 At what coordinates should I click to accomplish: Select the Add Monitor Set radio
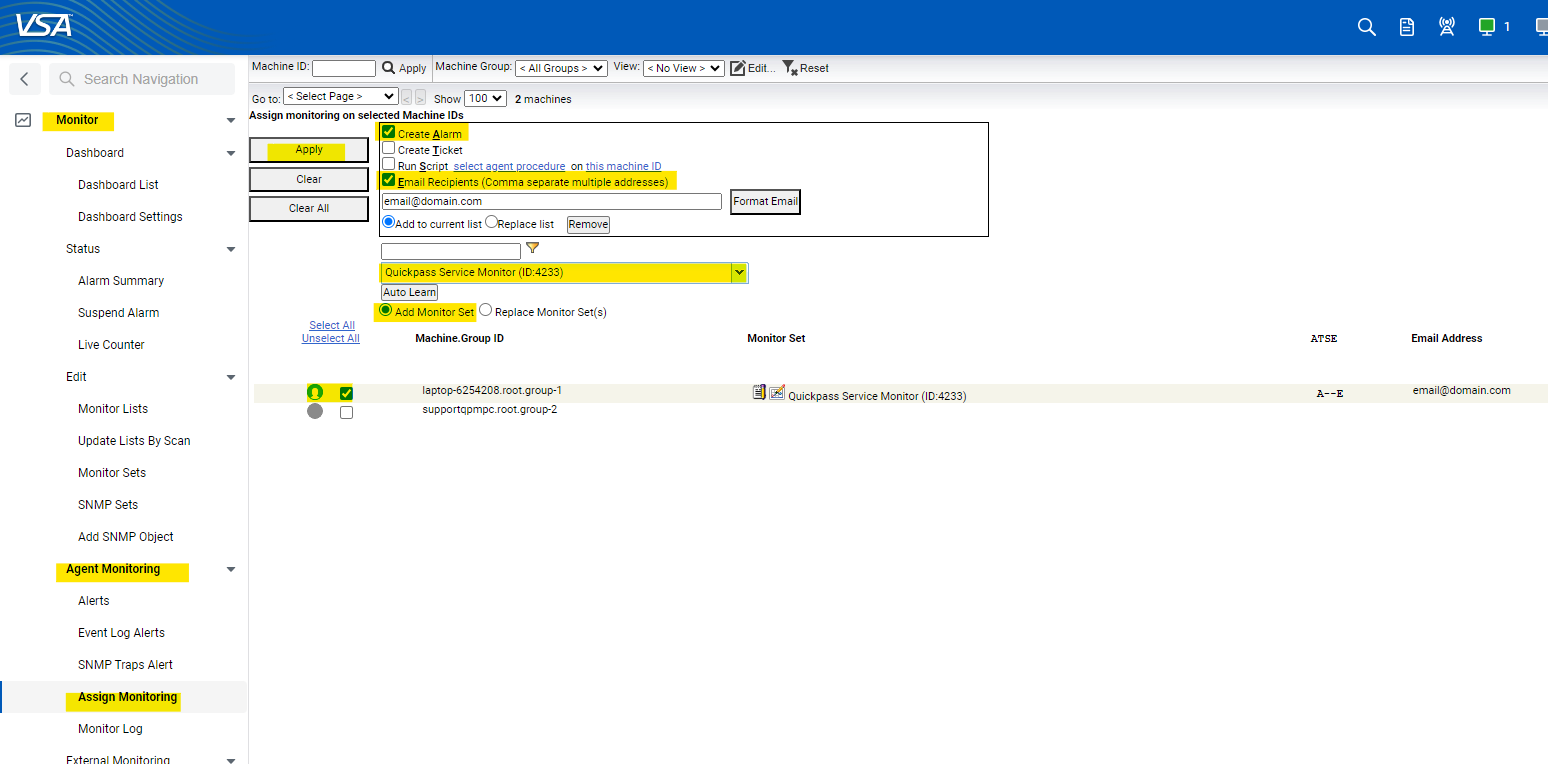click(x=386, y=311)
